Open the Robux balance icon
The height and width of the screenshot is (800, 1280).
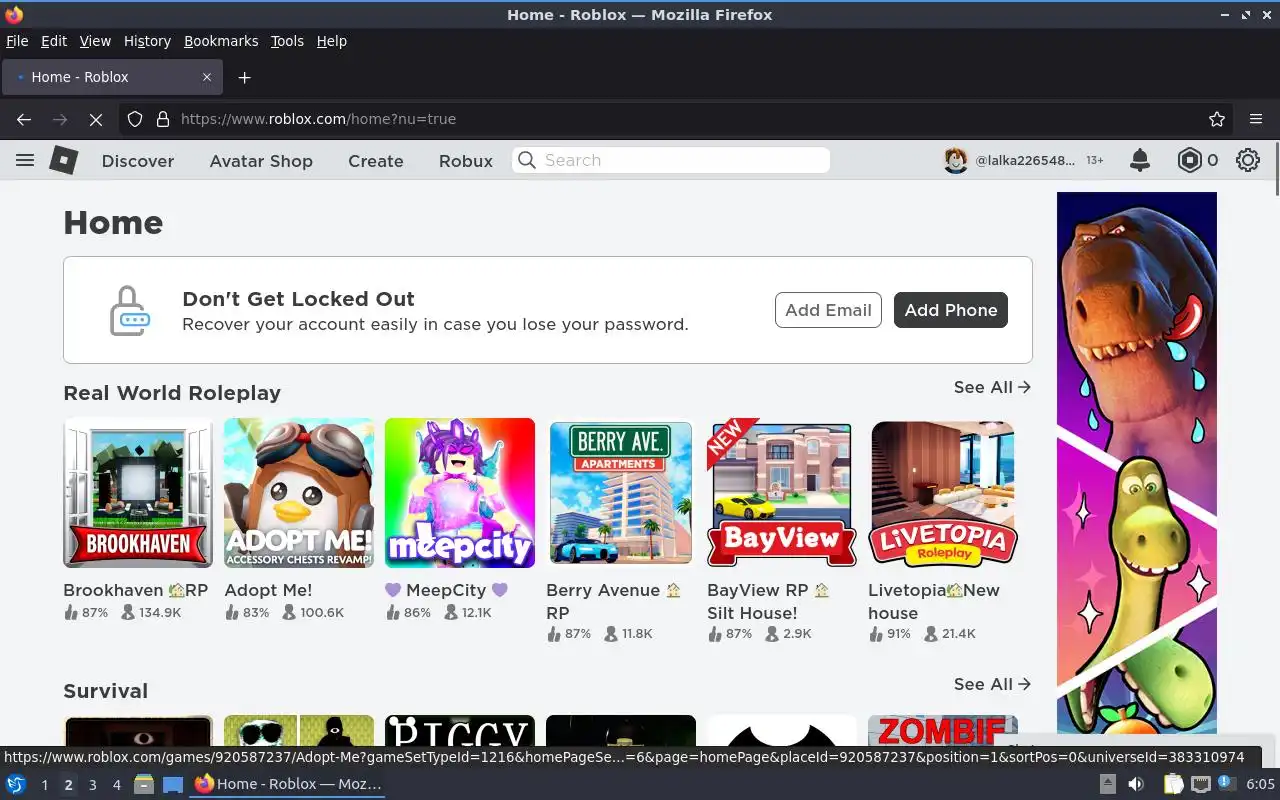pos(1189,160)
